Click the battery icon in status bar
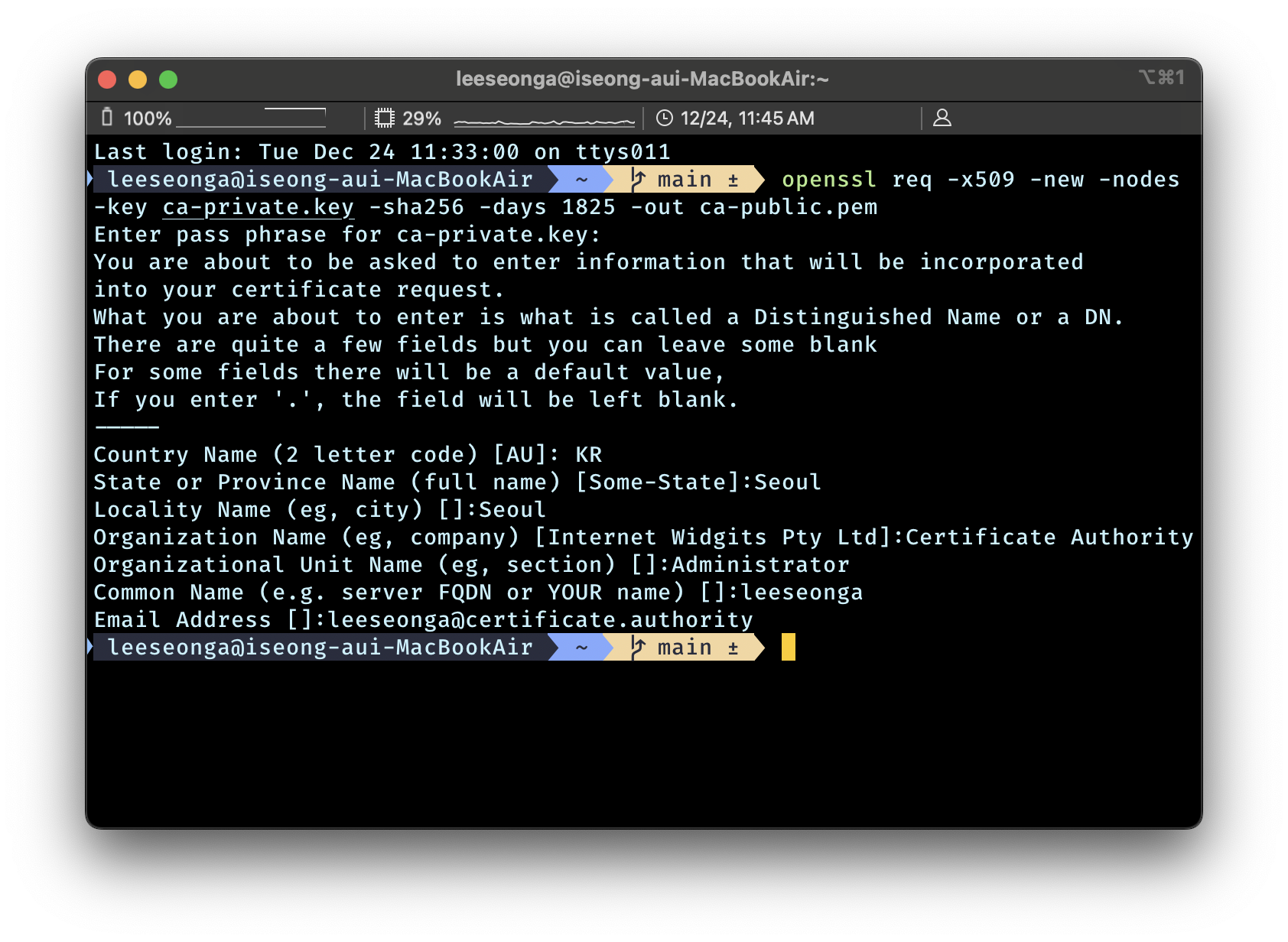This screenshot has height=942, width=1288. tap(107, 118)
